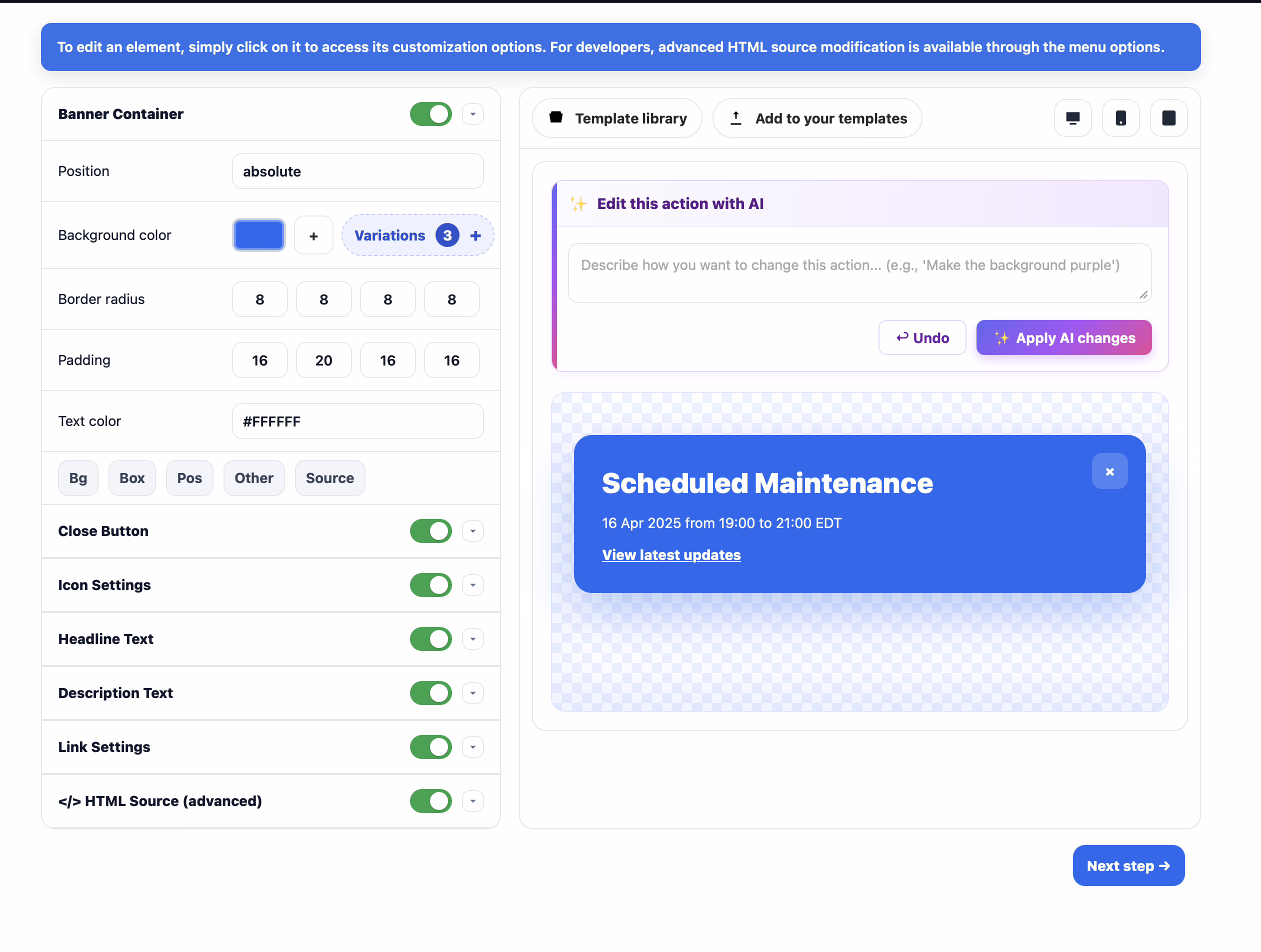Click the banner's close X icon
Screen dimensions: 1261x952
coord(1109,471)
